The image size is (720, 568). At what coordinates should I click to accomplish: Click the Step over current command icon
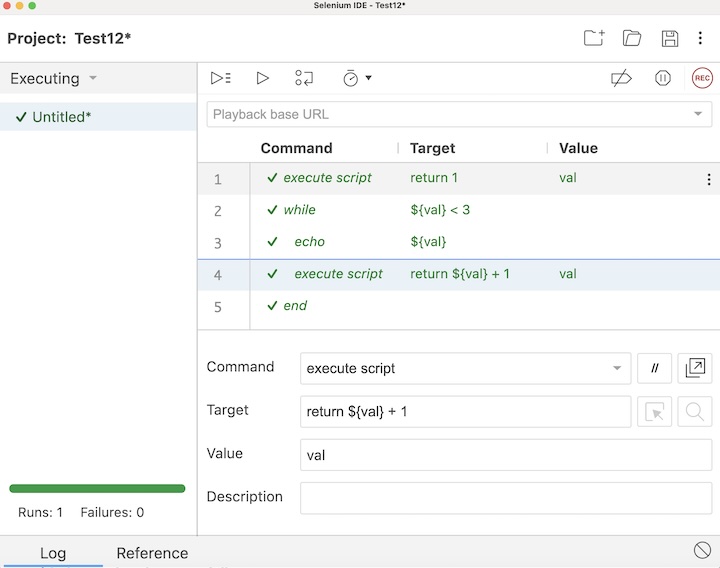pos(304,78)
